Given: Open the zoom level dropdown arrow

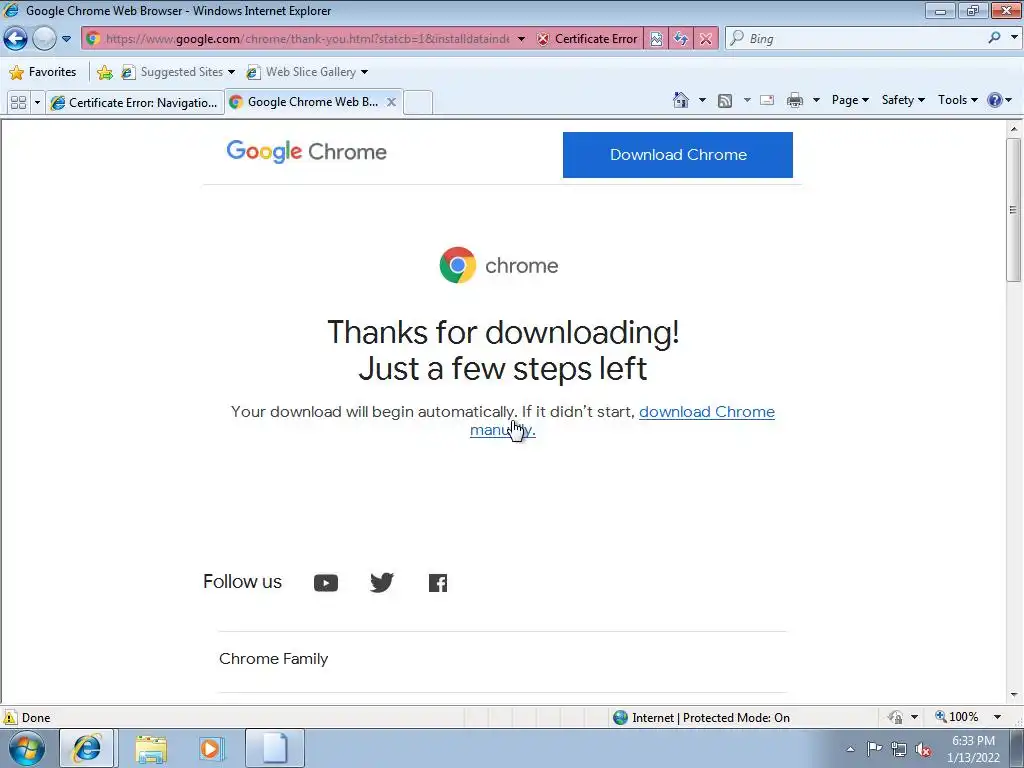Looking at the screenshot, I should pos(997,717).
